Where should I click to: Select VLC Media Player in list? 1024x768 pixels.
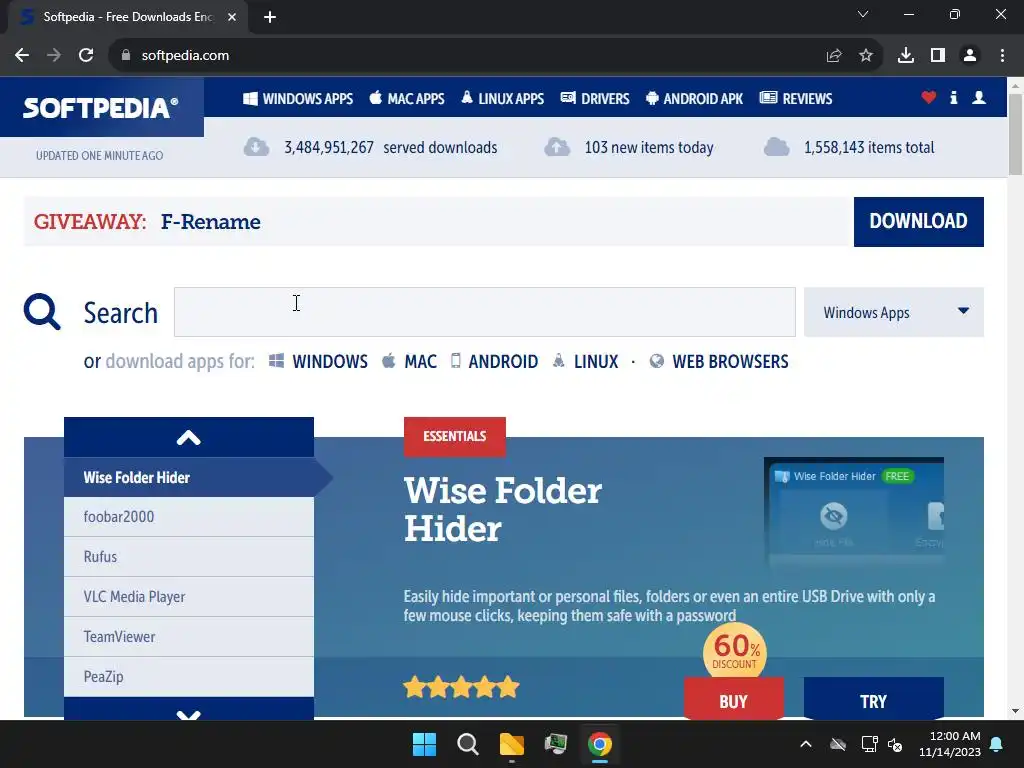click(x=189, y=597)
